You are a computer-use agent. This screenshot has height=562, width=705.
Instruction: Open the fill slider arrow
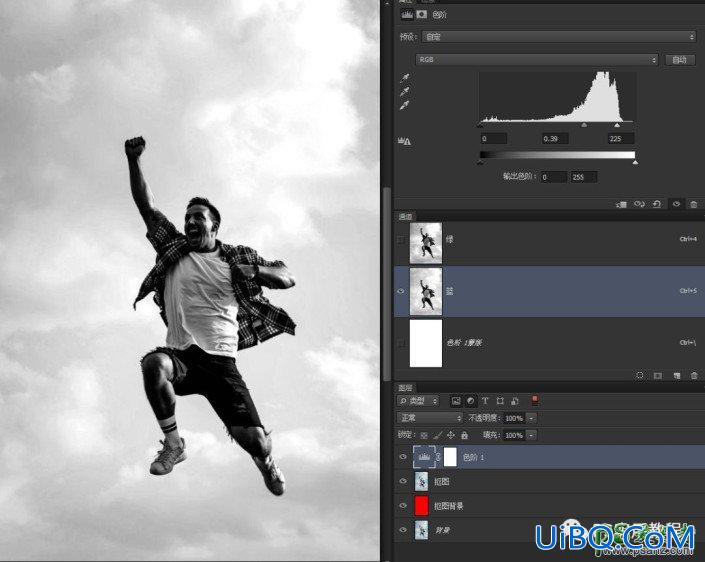[x=531, y=435]
